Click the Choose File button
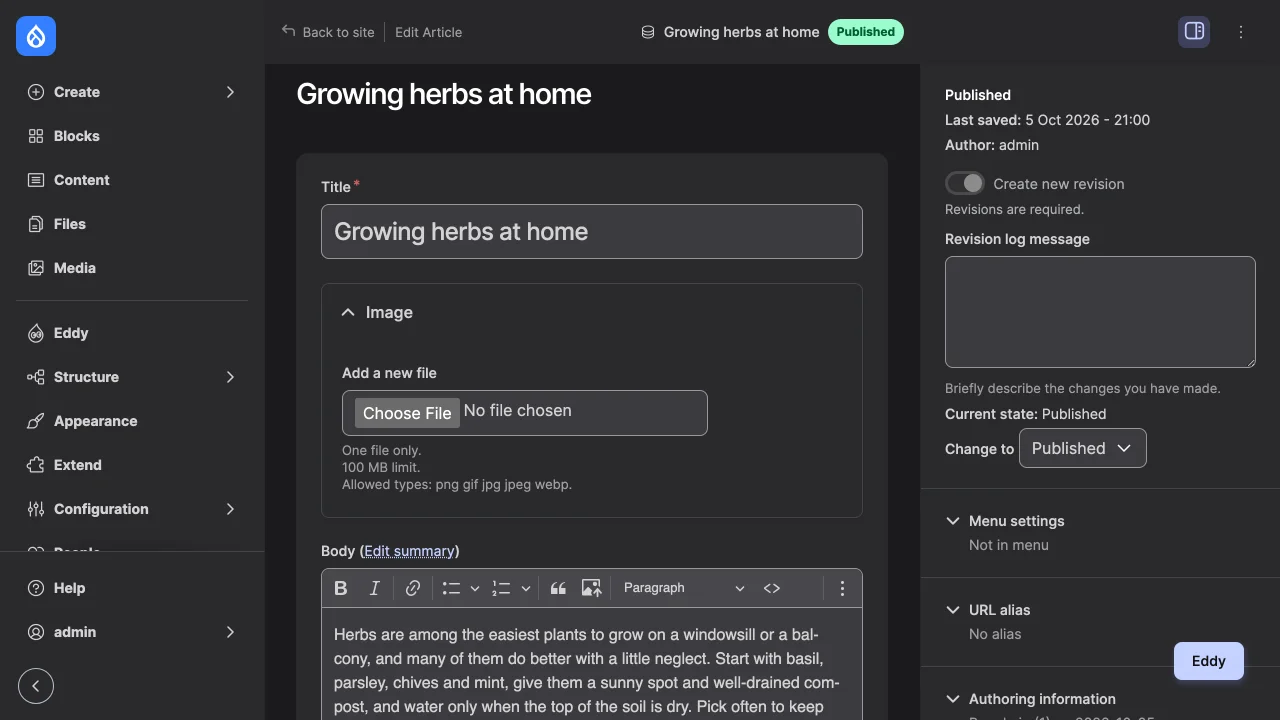This screenshot has width=1280, height=720. (x=407, y=413)
